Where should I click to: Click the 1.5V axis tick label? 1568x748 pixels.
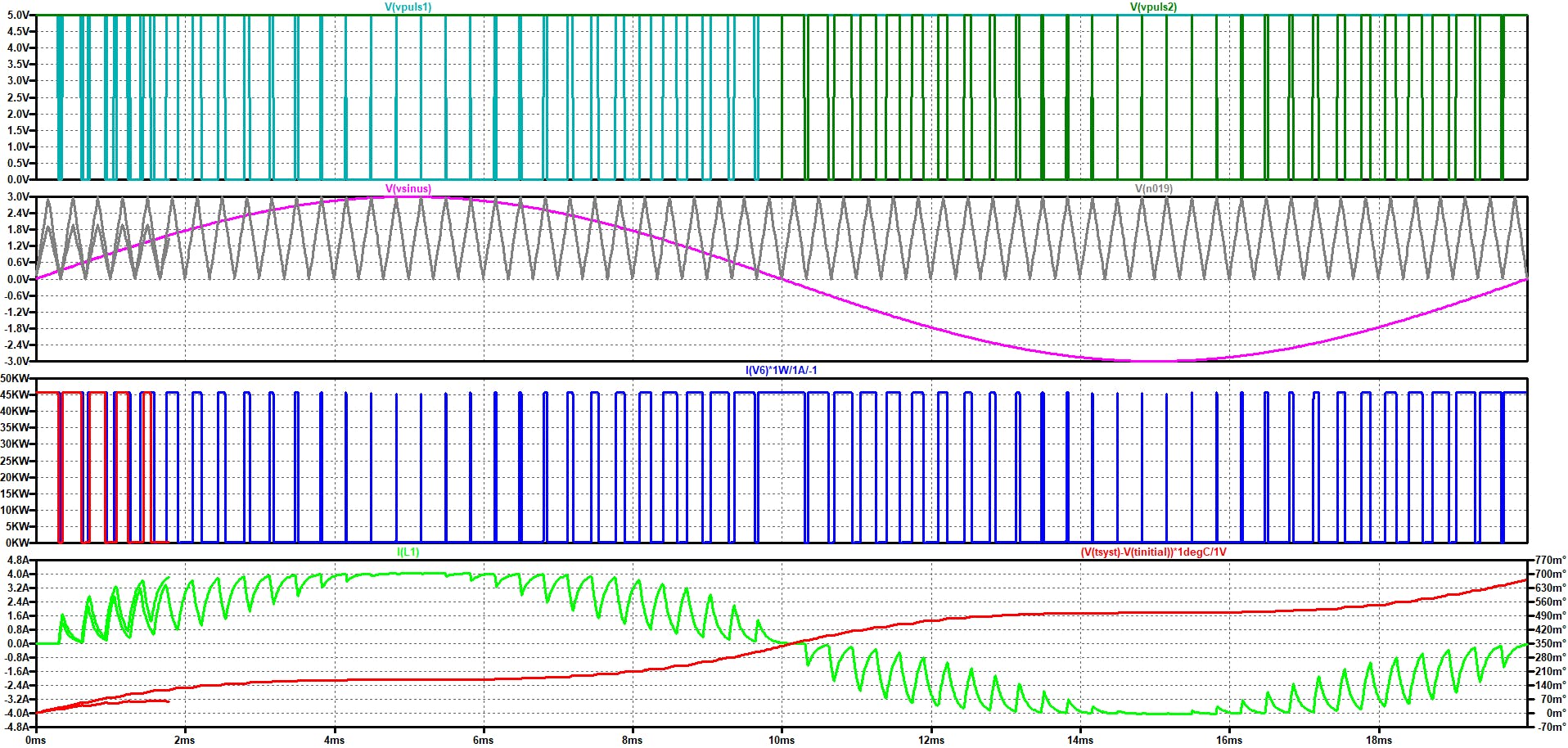[x=18, y=130]
